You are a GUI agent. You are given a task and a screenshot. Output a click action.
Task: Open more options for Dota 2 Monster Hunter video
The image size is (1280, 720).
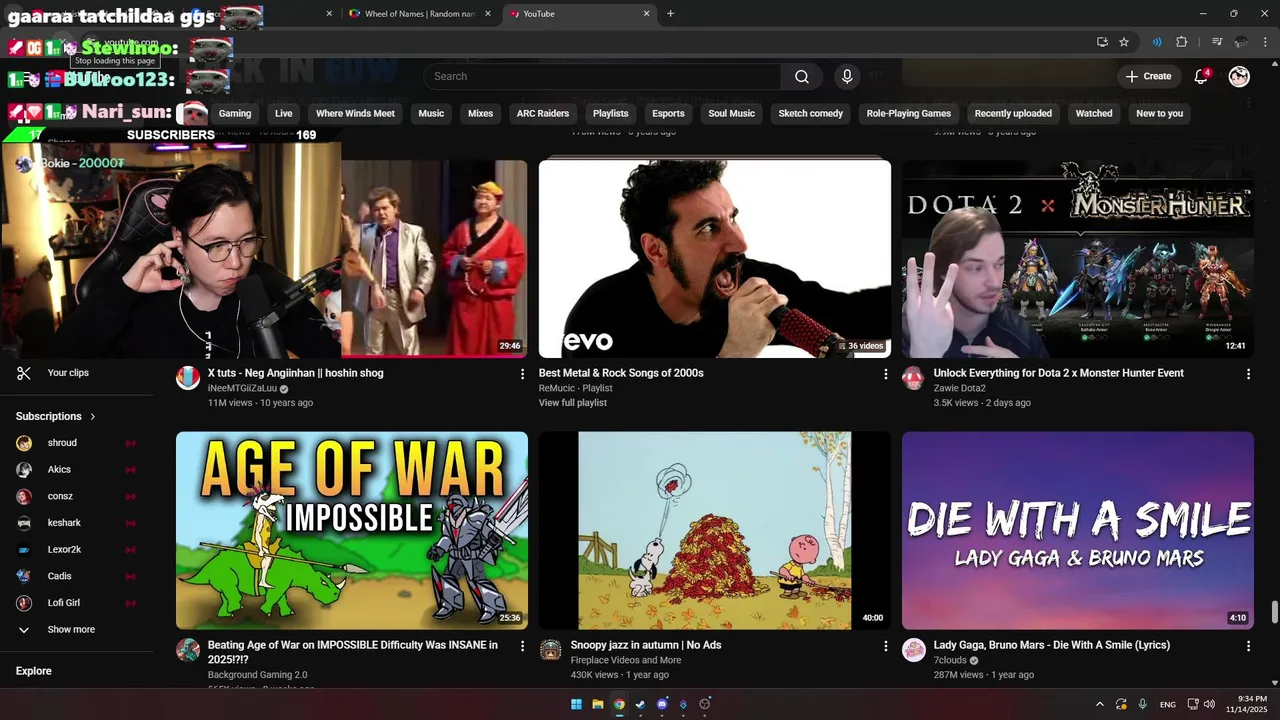pyautogui.click(x=1248, y=374)
